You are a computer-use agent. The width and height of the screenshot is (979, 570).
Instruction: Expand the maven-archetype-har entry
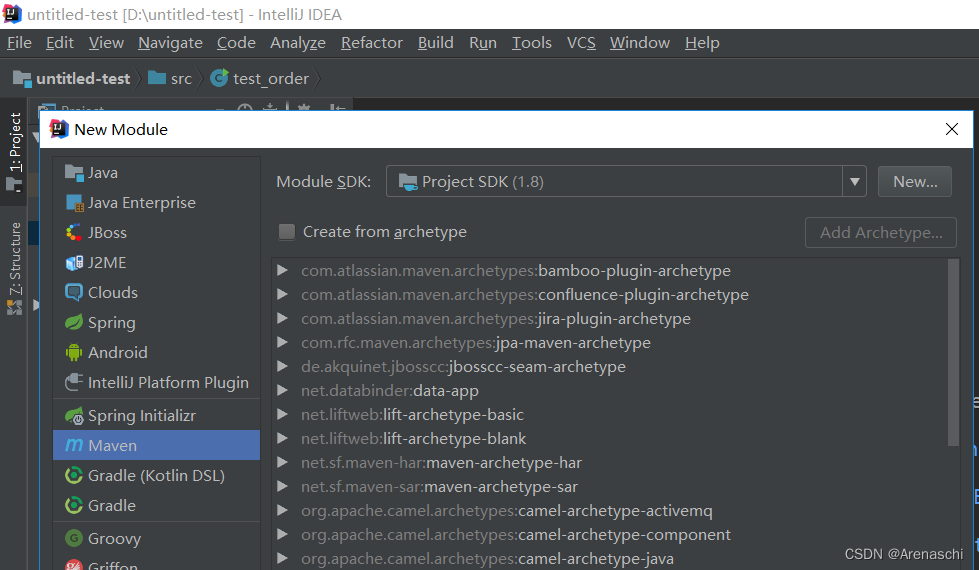282,462
